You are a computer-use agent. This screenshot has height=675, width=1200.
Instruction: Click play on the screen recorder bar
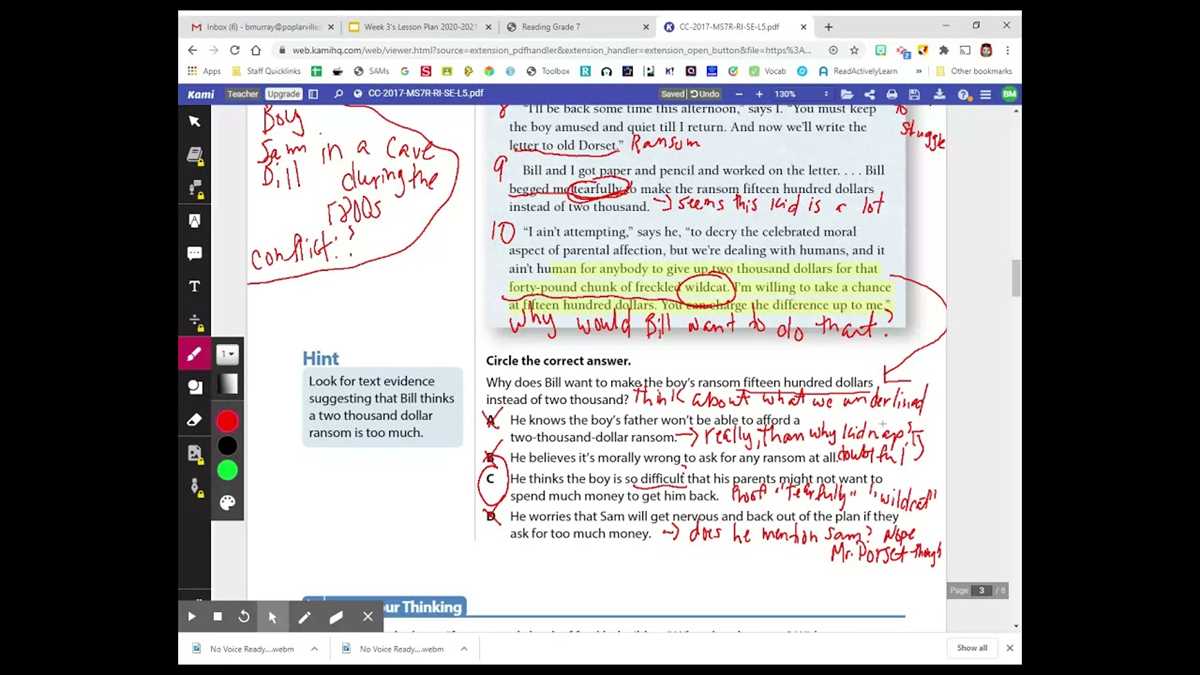pyautogui.click(x=192, y=617)
